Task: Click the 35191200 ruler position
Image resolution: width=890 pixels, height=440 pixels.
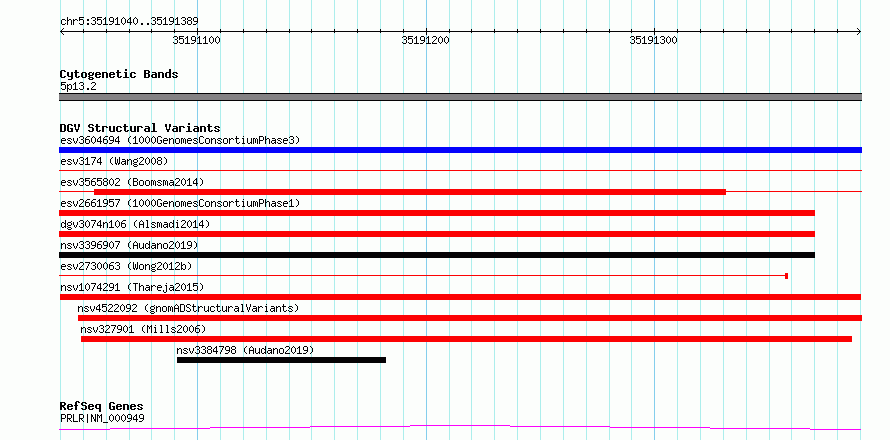Action: [x=426, y=40]
